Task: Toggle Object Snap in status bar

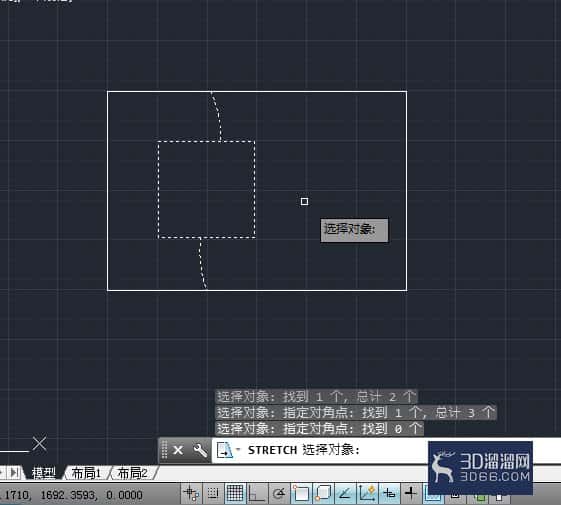Action: coord(301,494)
